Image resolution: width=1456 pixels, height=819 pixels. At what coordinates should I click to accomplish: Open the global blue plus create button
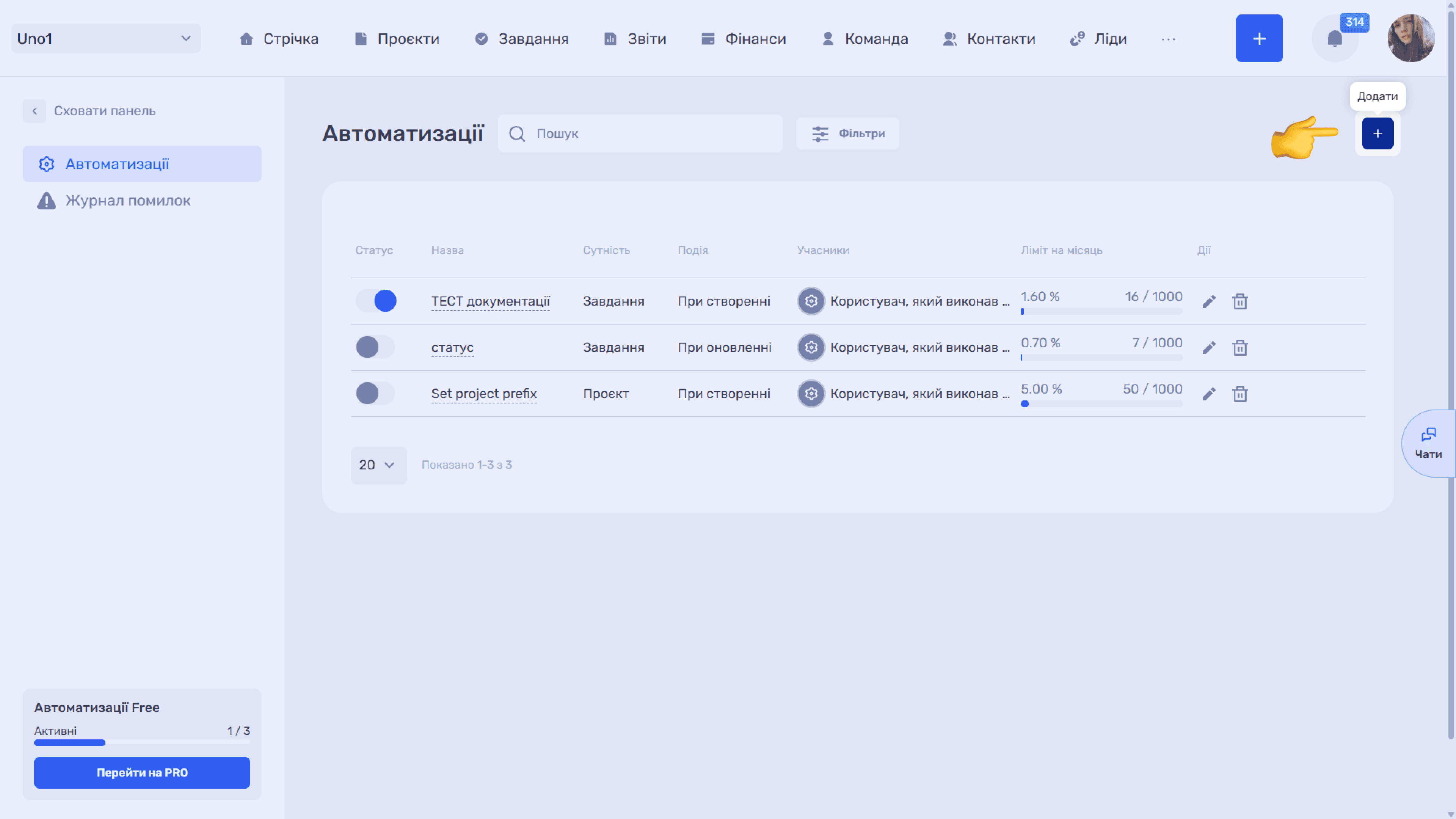point(1259,38)
